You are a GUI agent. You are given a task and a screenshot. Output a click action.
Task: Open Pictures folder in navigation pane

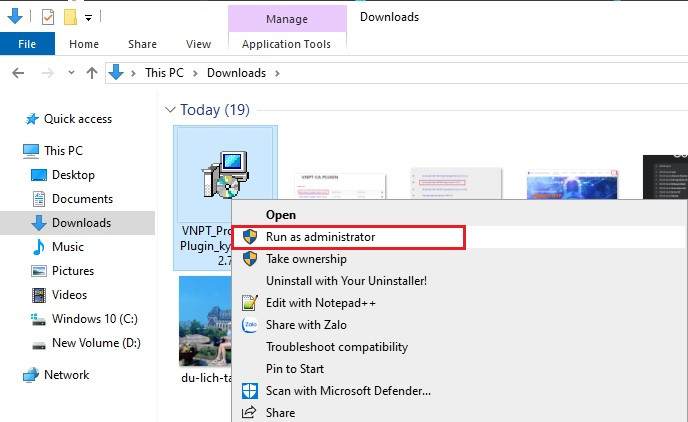72,271
